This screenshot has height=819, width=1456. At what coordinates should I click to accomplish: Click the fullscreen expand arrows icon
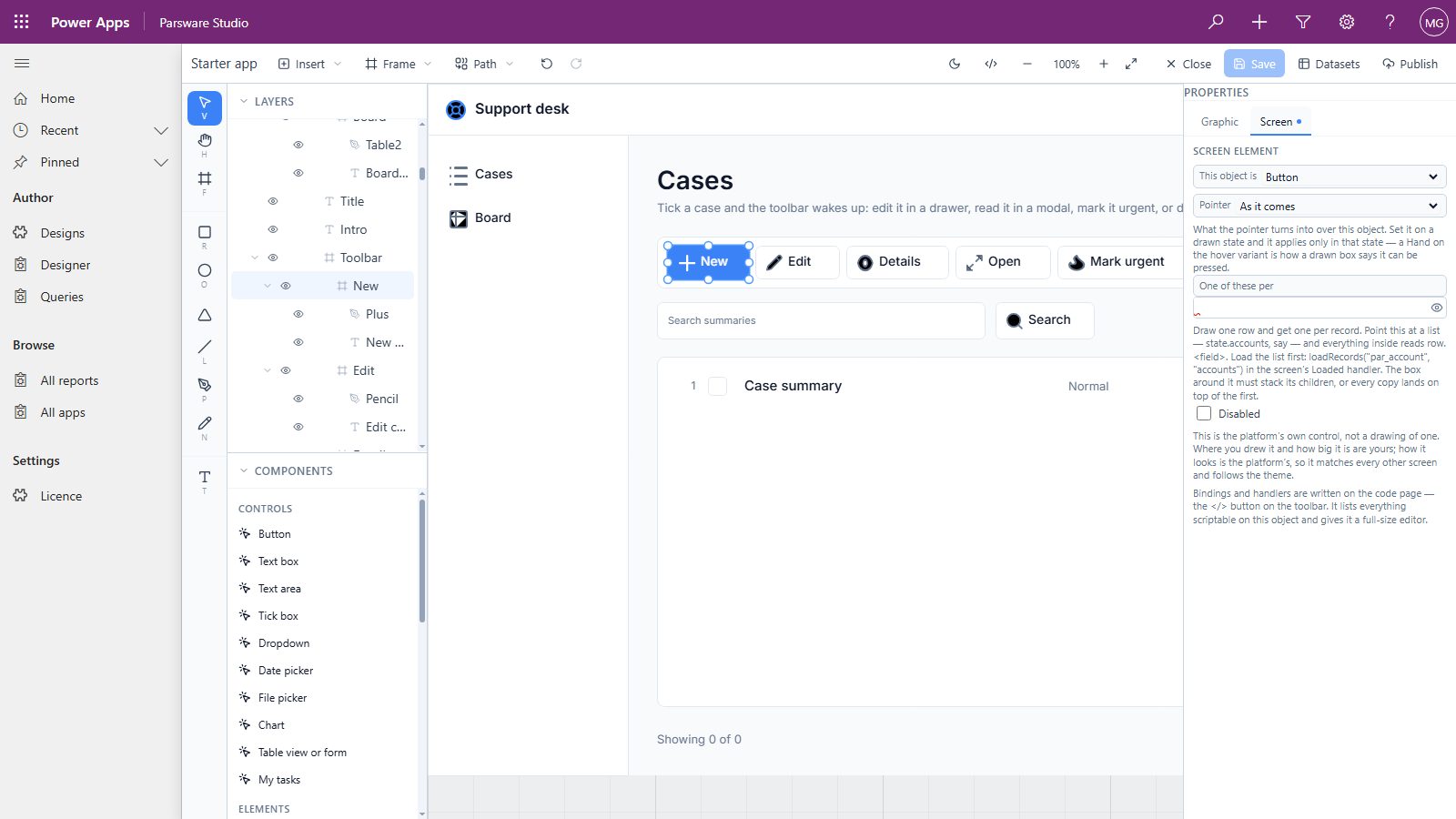coord(1131,64)
